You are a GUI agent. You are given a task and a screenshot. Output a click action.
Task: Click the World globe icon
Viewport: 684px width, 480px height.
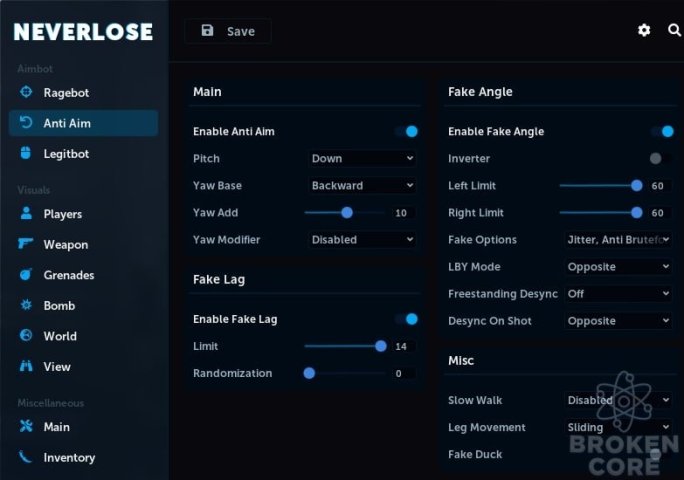point(26,335)
